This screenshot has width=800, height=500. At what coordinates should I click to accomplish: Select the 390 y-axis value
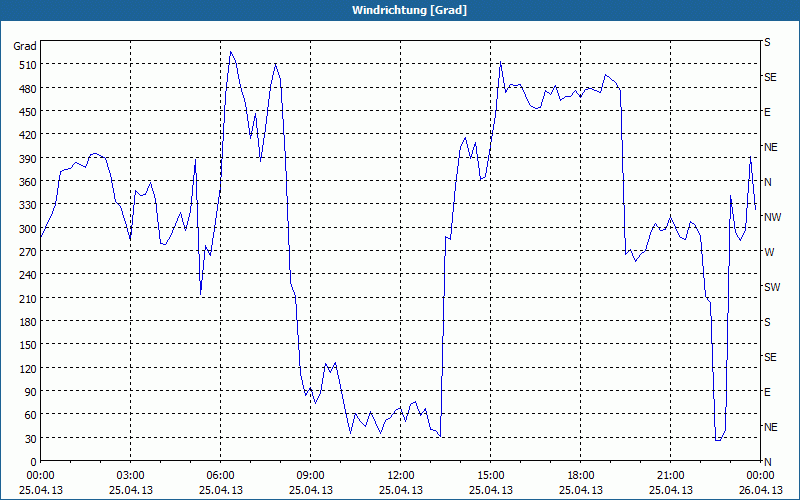[28, 159]
